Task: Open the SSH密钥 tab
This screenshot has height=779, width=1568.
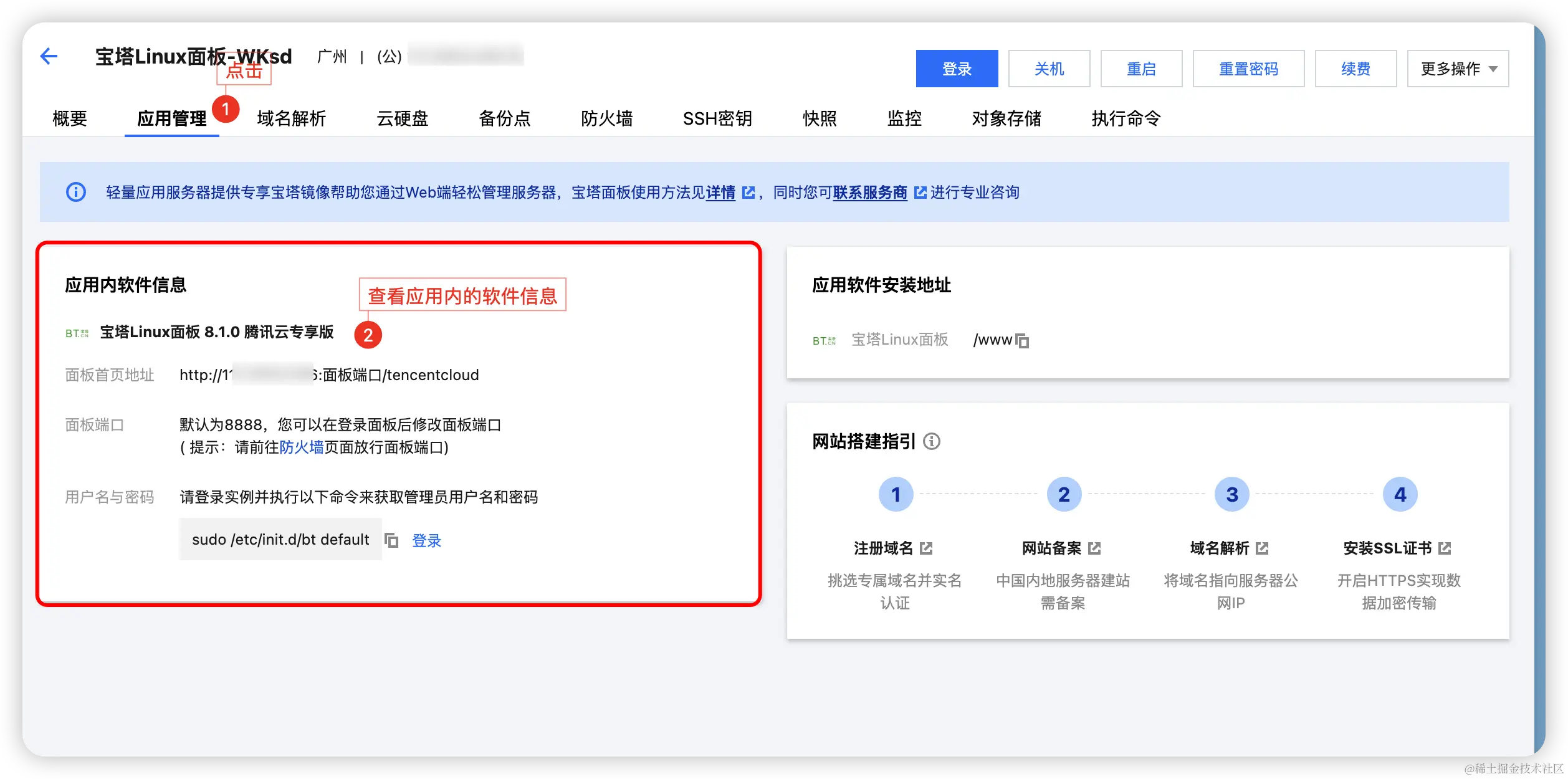Action: tap(717, 118)
